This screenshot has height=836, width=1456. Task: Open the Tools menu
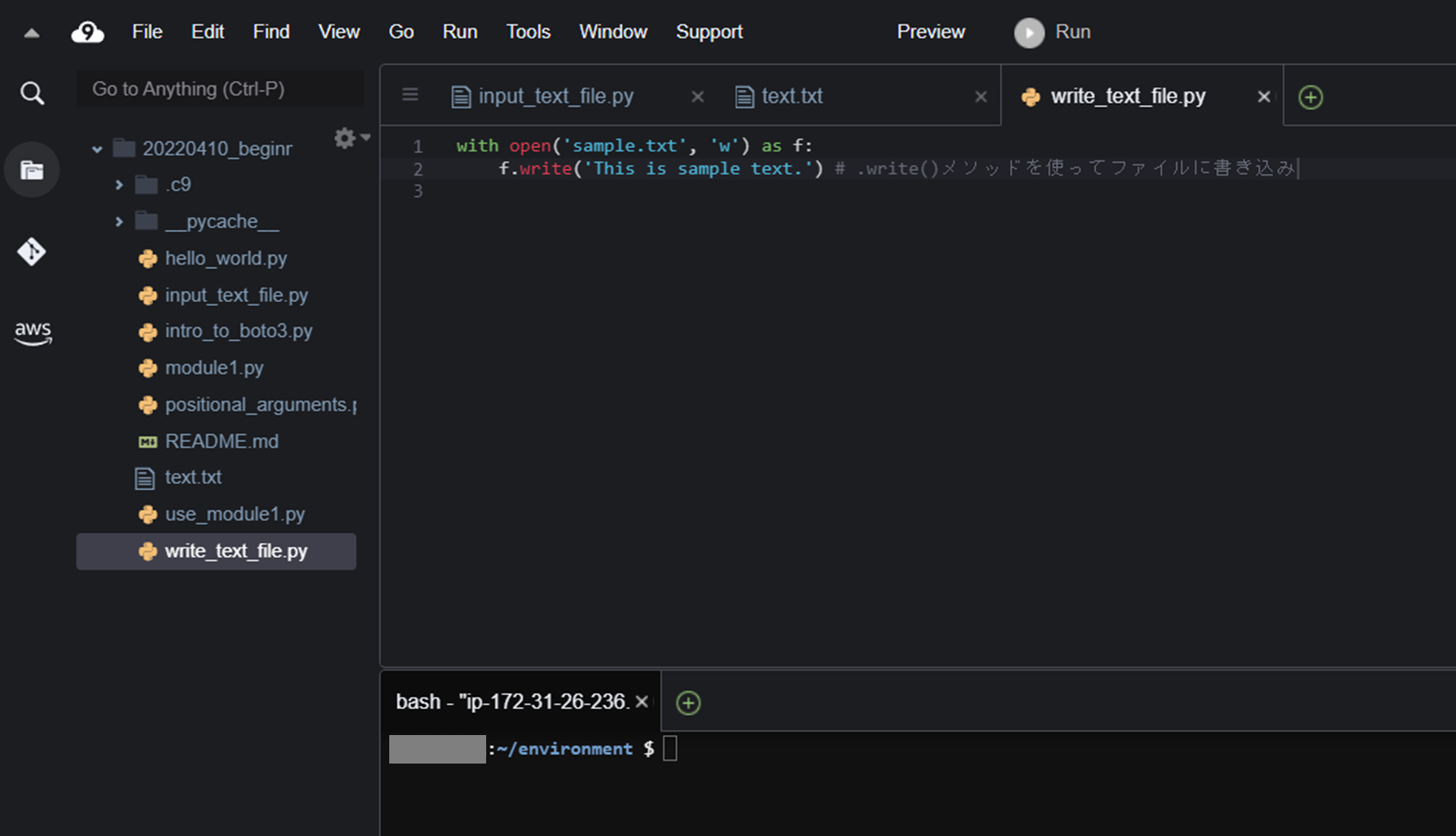(528, 32)
